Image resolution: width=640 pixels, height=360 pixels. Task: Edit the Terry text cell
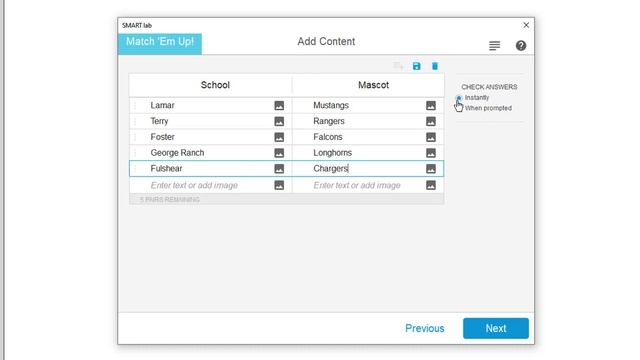pyautogui.click(x=159, y=121)
